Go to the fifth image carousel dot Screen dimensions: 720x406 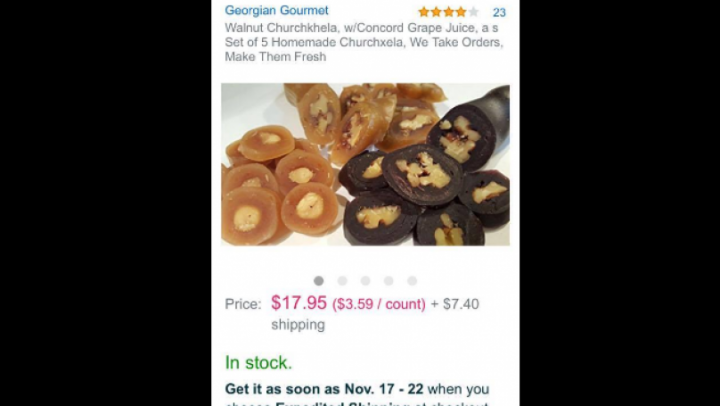coord(411,281)
